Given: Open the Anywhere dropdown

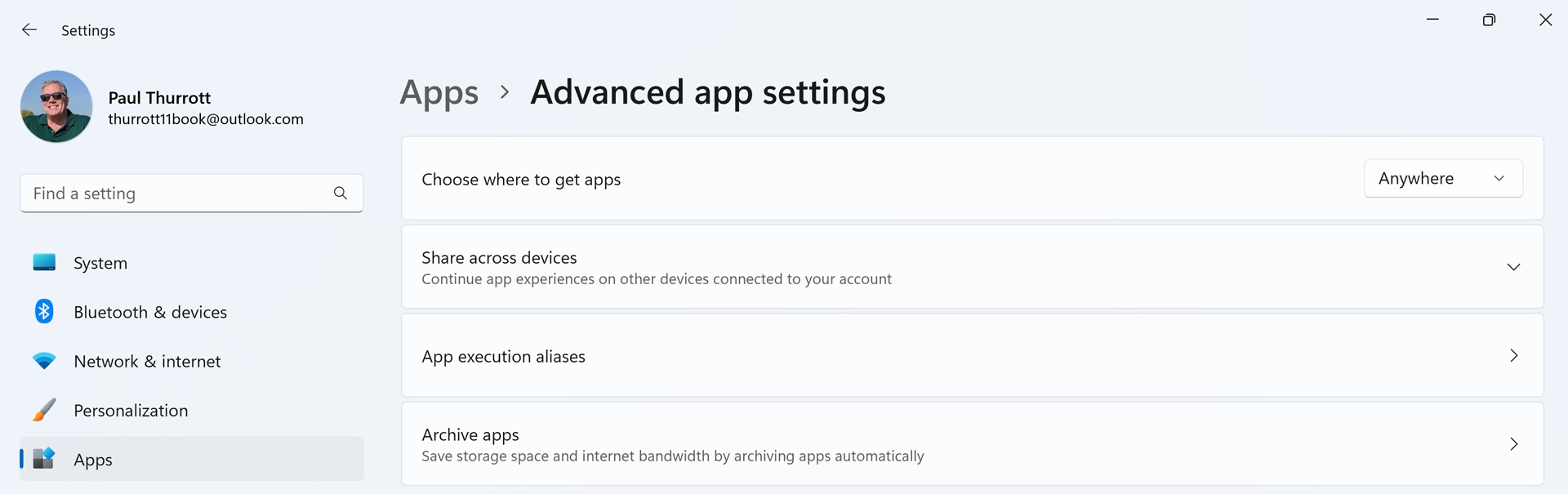Looking at the screenshot, I should tap(1442, 179).
